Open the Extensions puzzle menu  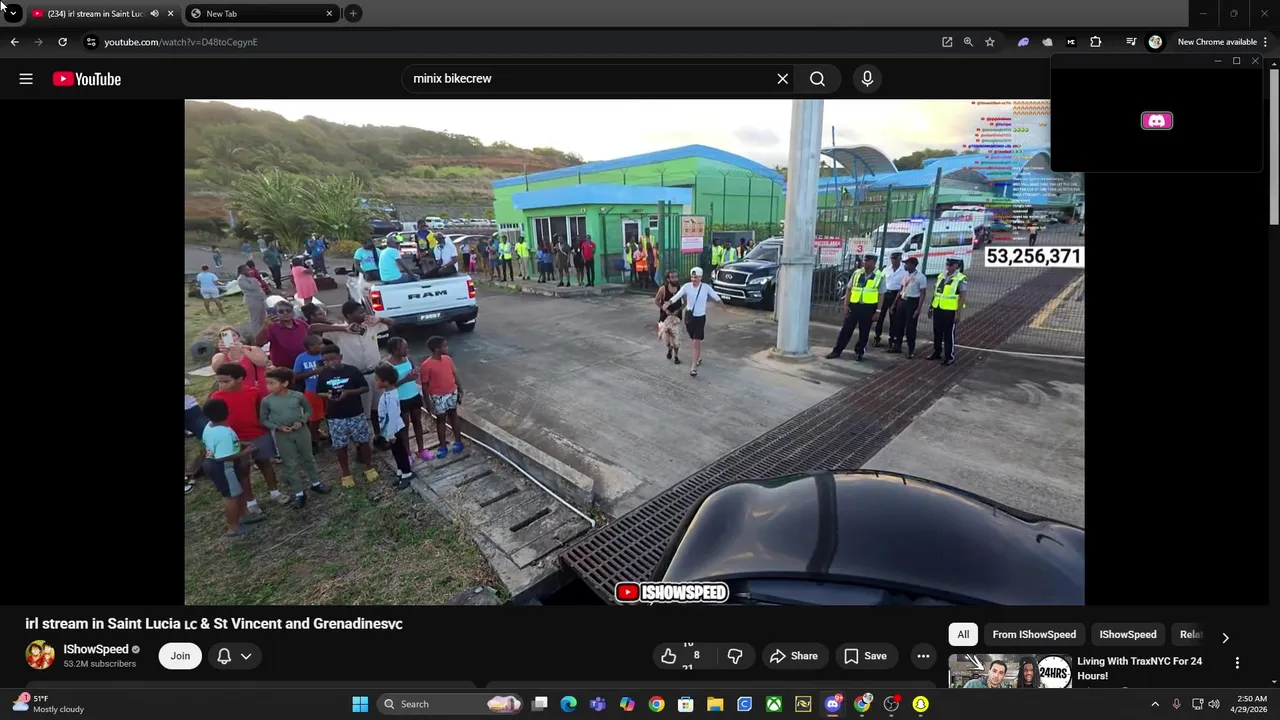1096,42
